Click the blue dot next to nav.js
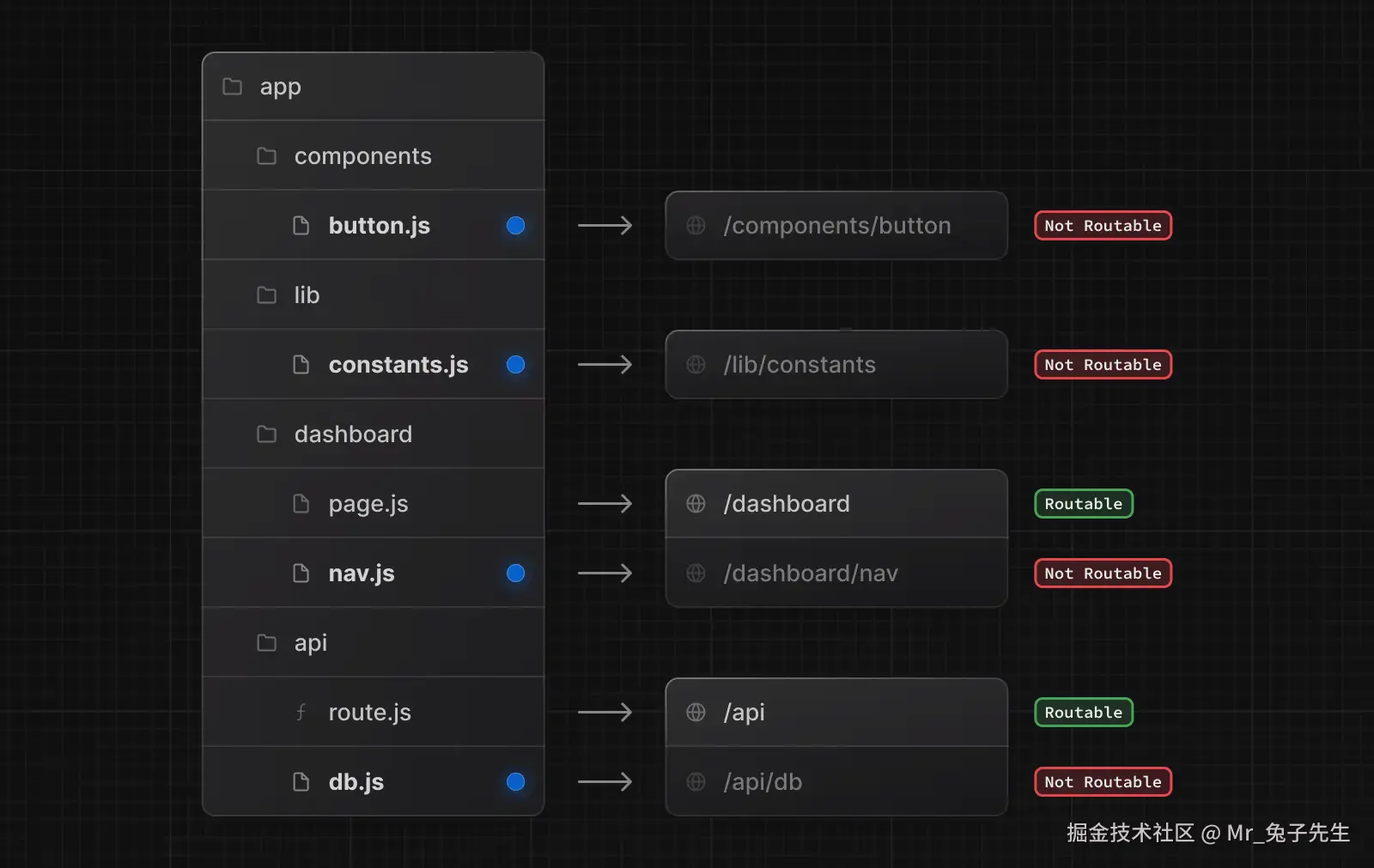Screen dimensions: 1374x868 pyautogui.click(x=515, y=574)
